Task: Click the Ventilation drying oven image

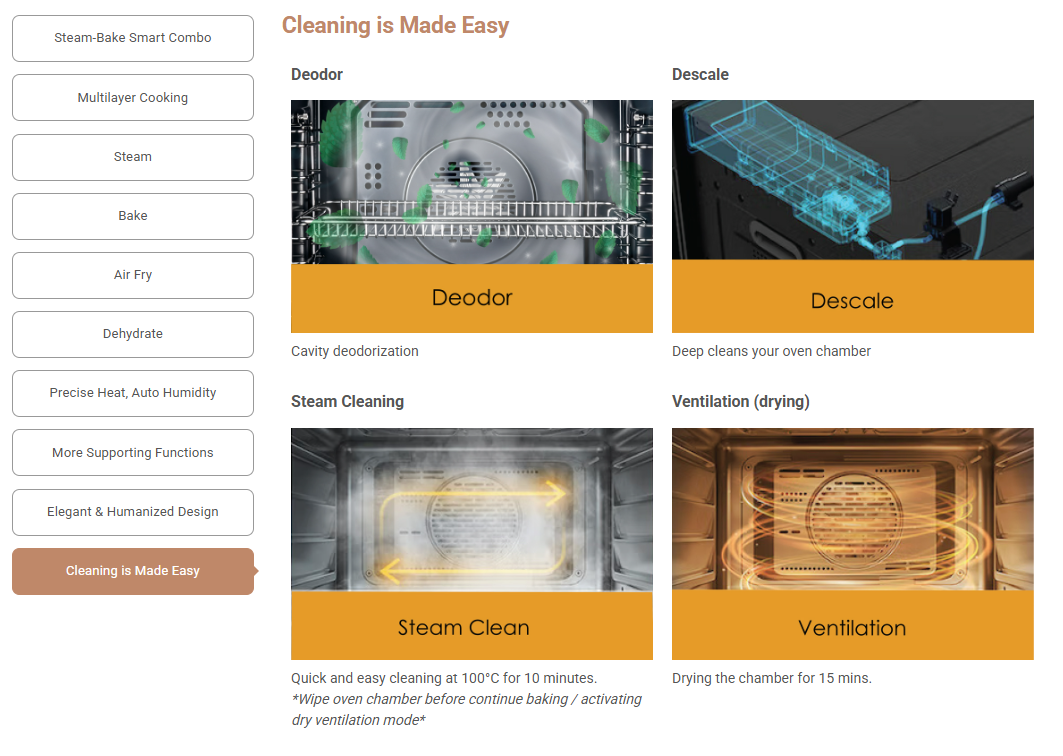Action: pyautogui.click(x=852, y=543)
